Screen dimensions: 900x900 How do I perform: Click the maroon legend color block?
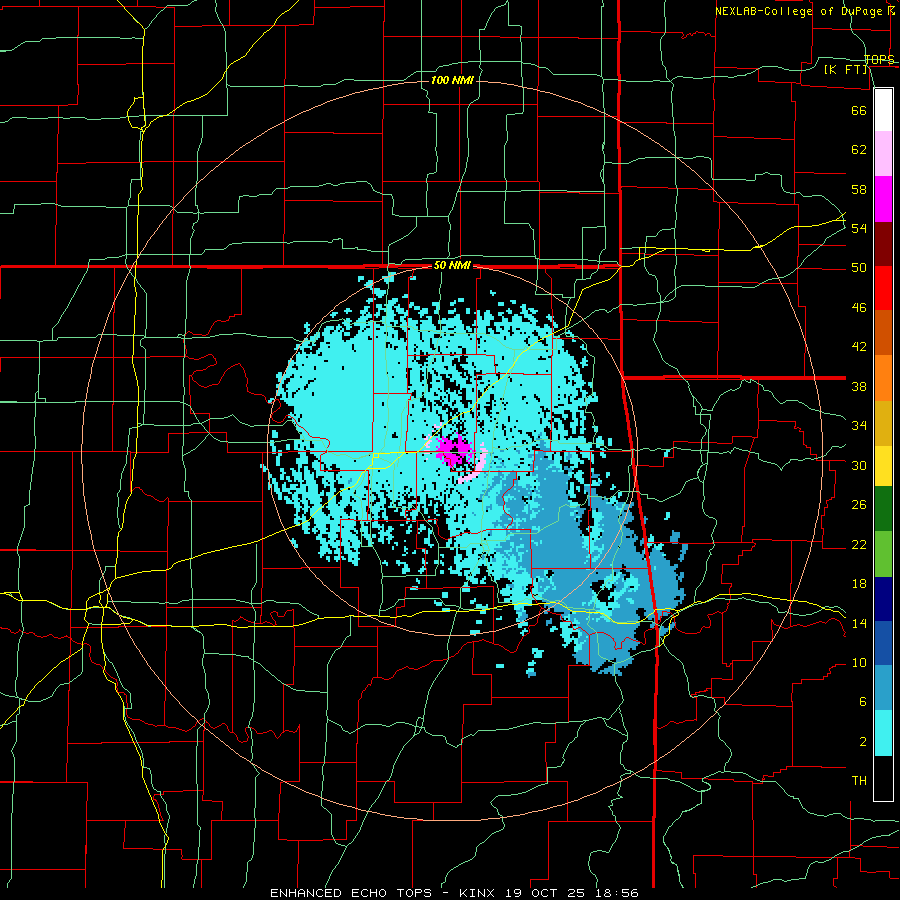[883, 243]
